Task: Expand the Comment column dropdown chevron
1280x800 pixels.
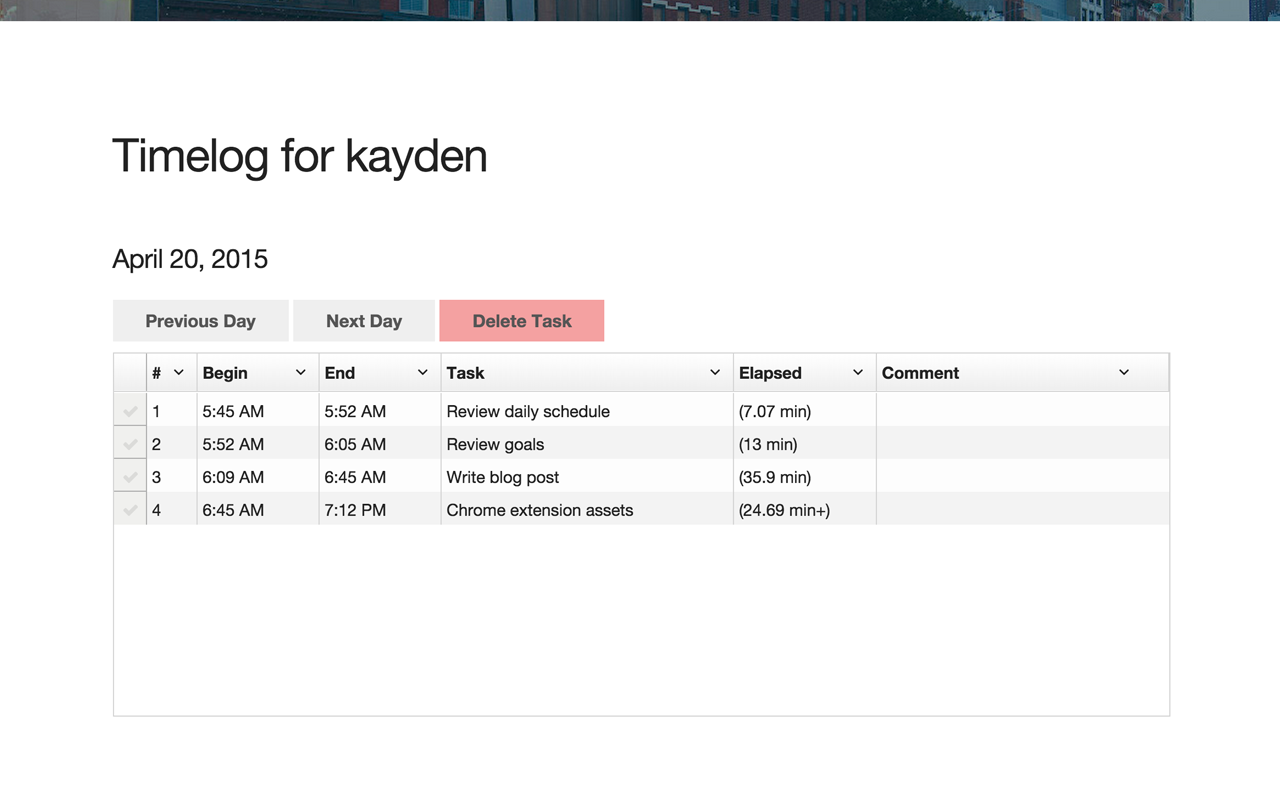Action: [x=1124, y=373]
